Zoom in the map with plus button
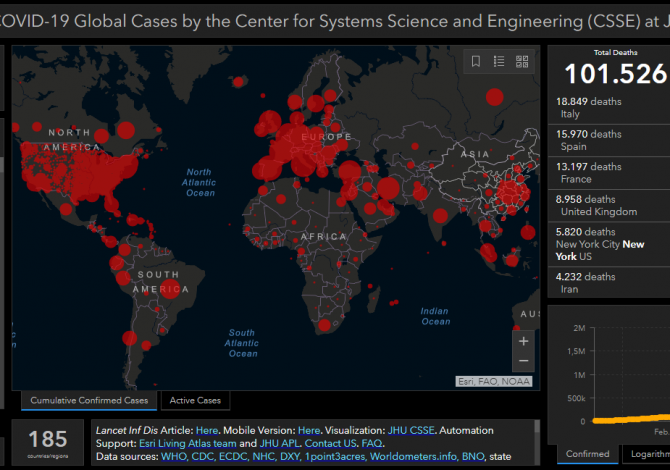Image resolution: width=670 pixels, height=470 pixels. point(523,341)
